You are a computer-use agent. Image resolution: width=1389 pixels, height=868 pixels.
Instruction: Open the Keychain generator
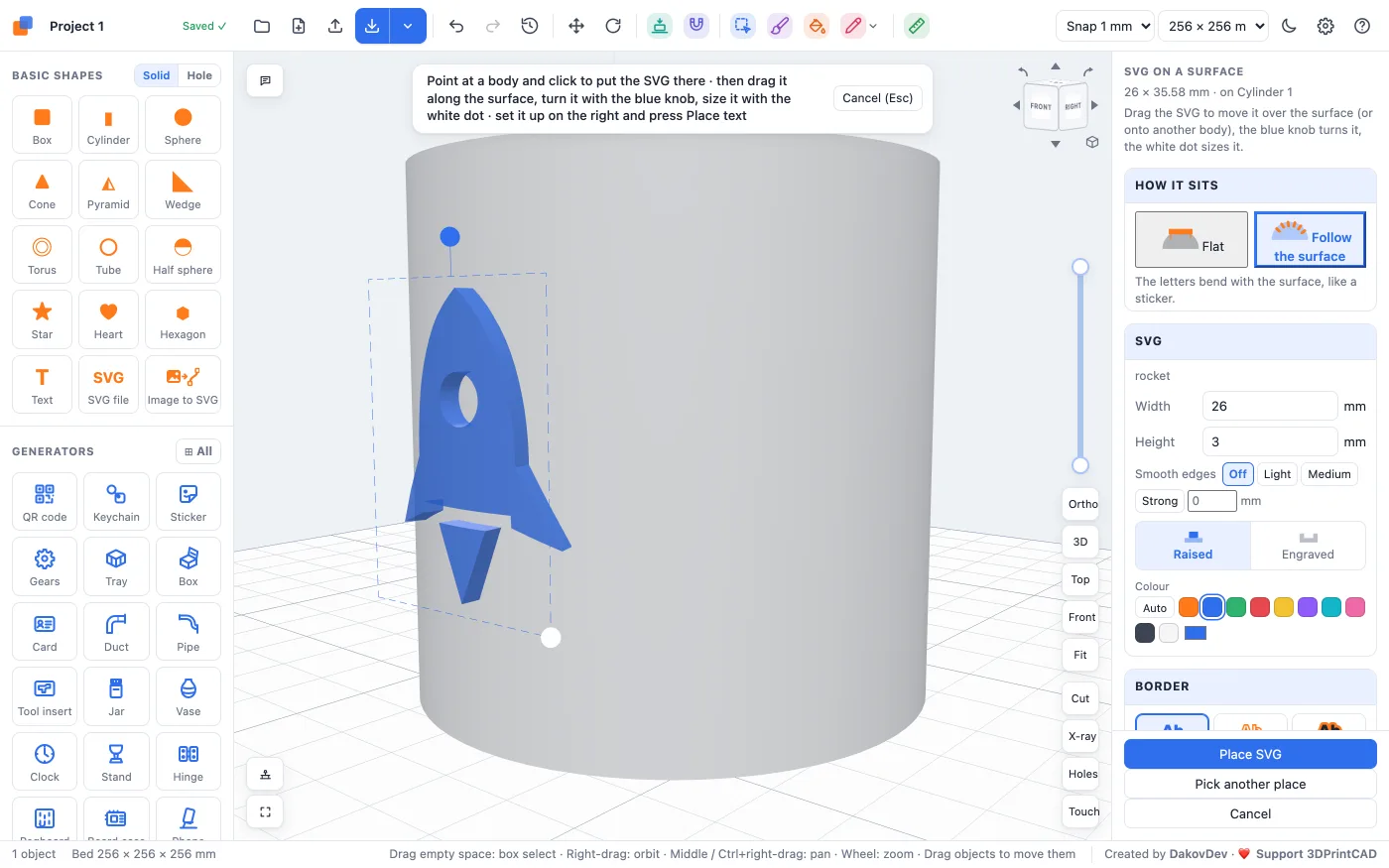click(116, 502)
